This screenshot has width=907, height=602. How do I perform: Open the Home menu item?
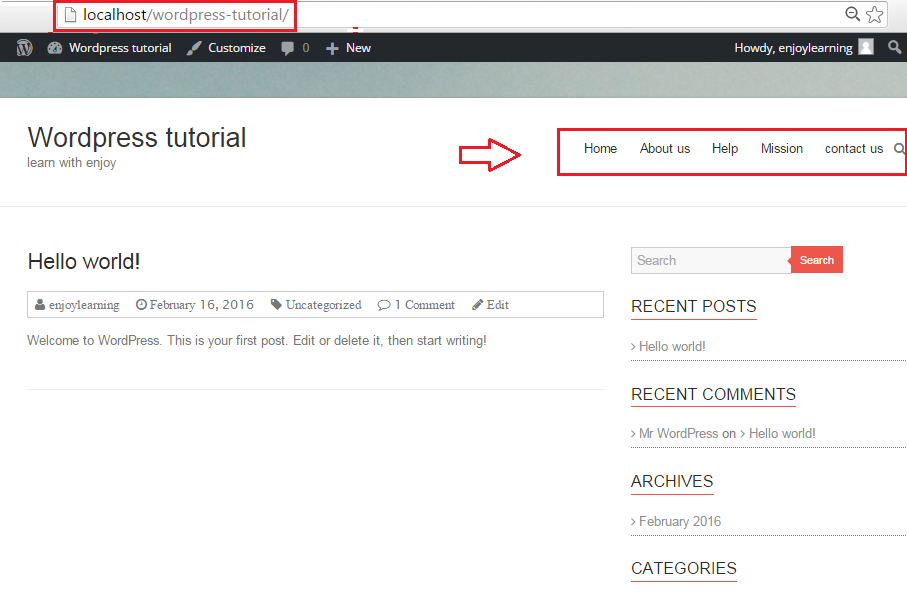[600, 149]
